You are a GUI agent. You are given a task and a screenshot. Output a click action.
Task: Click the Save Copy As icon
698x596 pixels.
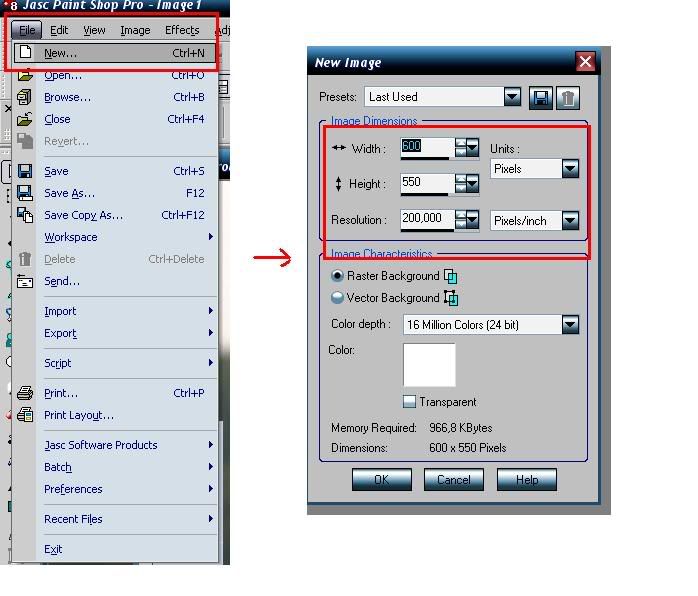click(25, 215)
